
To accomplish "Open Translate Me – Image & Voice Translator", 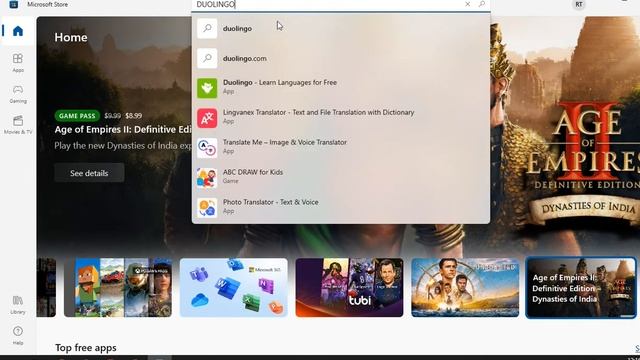I will pyautogui.click(x=341, y=147).
